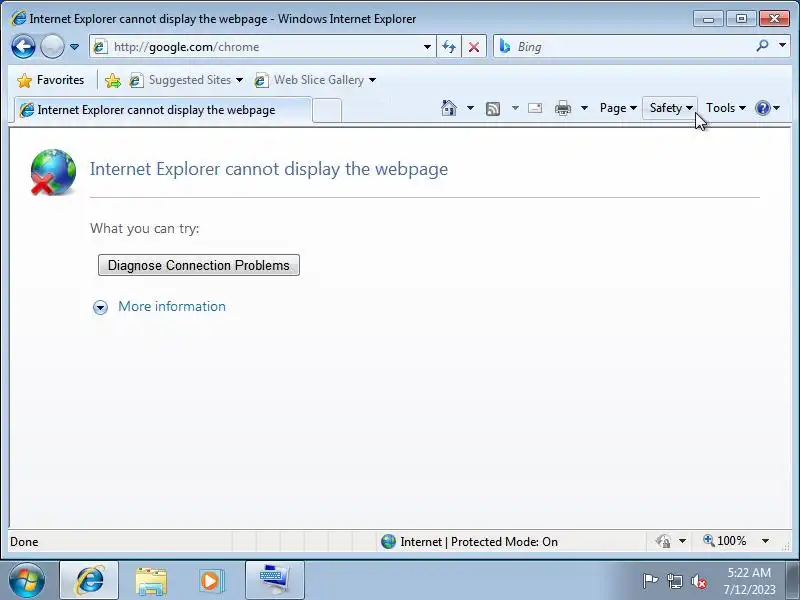The image size is (800, 600).
Task: Expand the Print options dropdown arrow
Action: [x=585, y=108]
